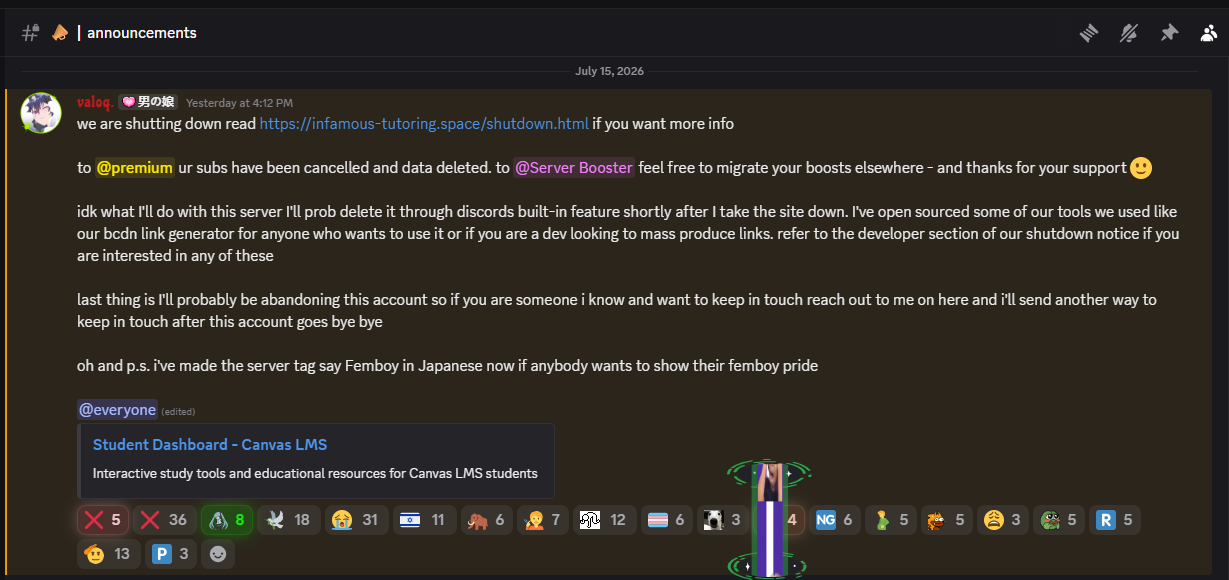This screenshot has width=1229, height=580.
Task: Toggle transgender flag reaction with count 6
Action: point(667,520)
